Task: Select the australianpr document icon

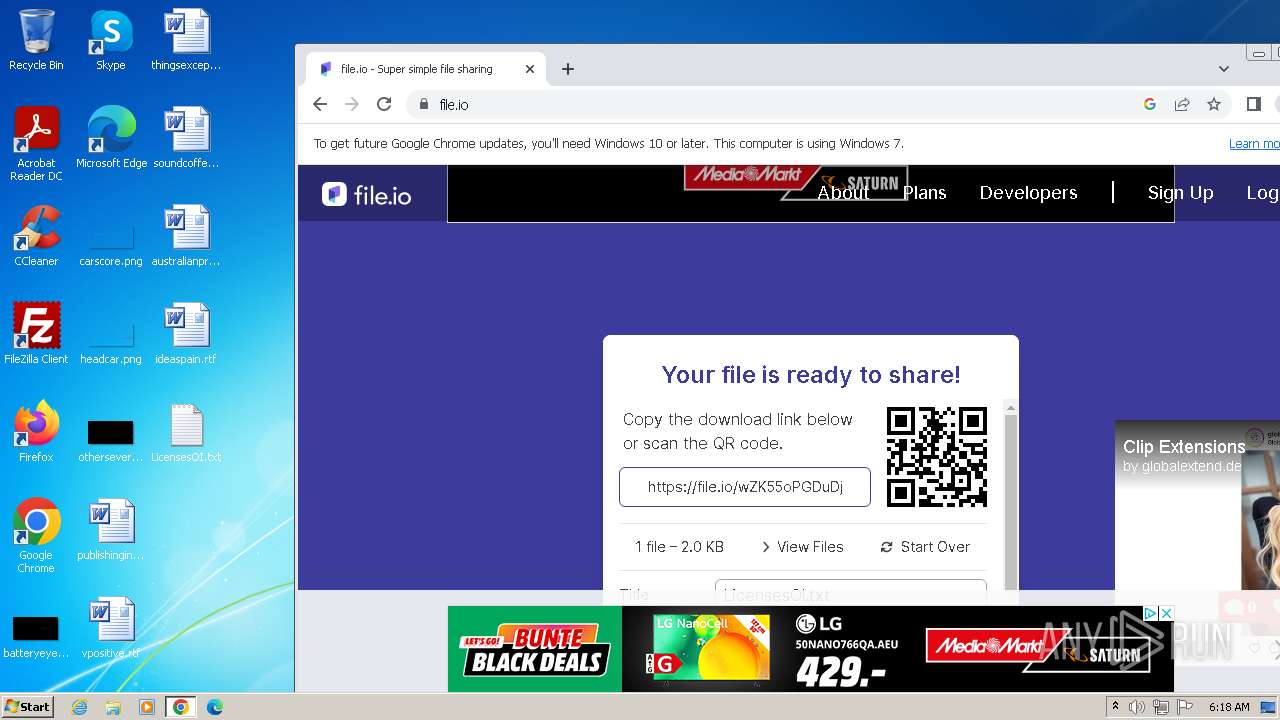Action: (186, 236)
